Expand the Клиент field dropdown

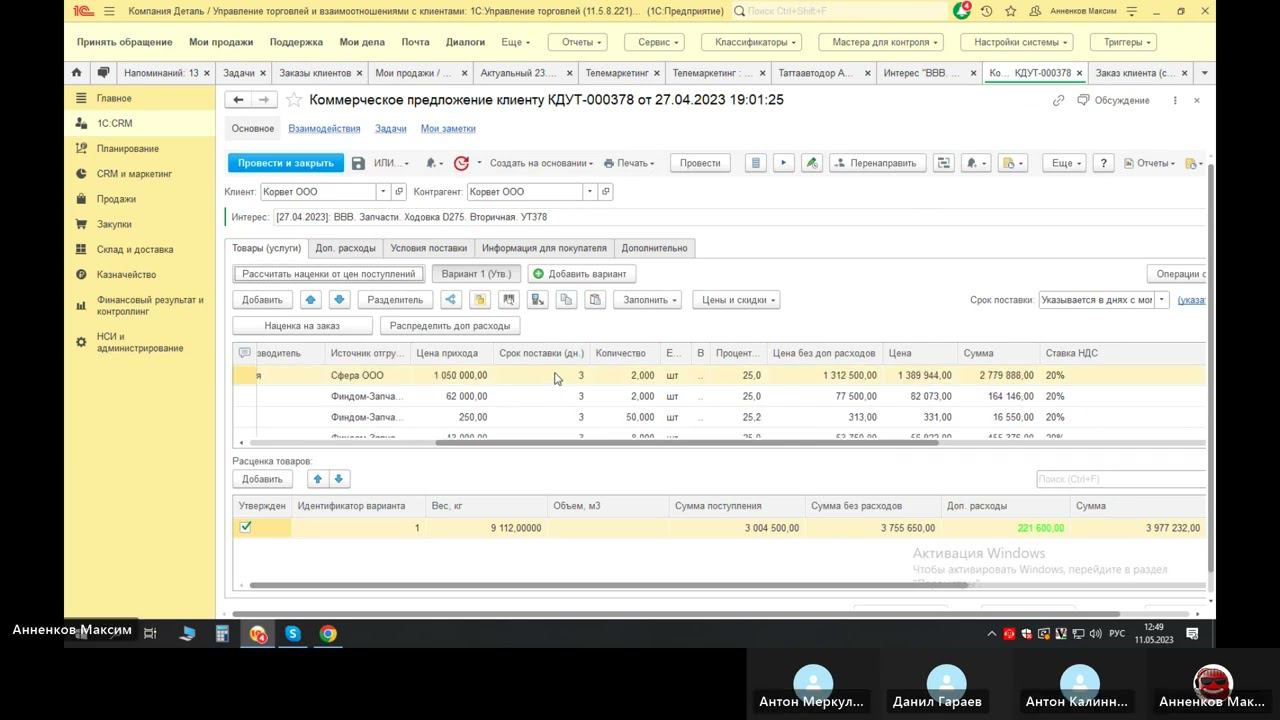point(382,191)
